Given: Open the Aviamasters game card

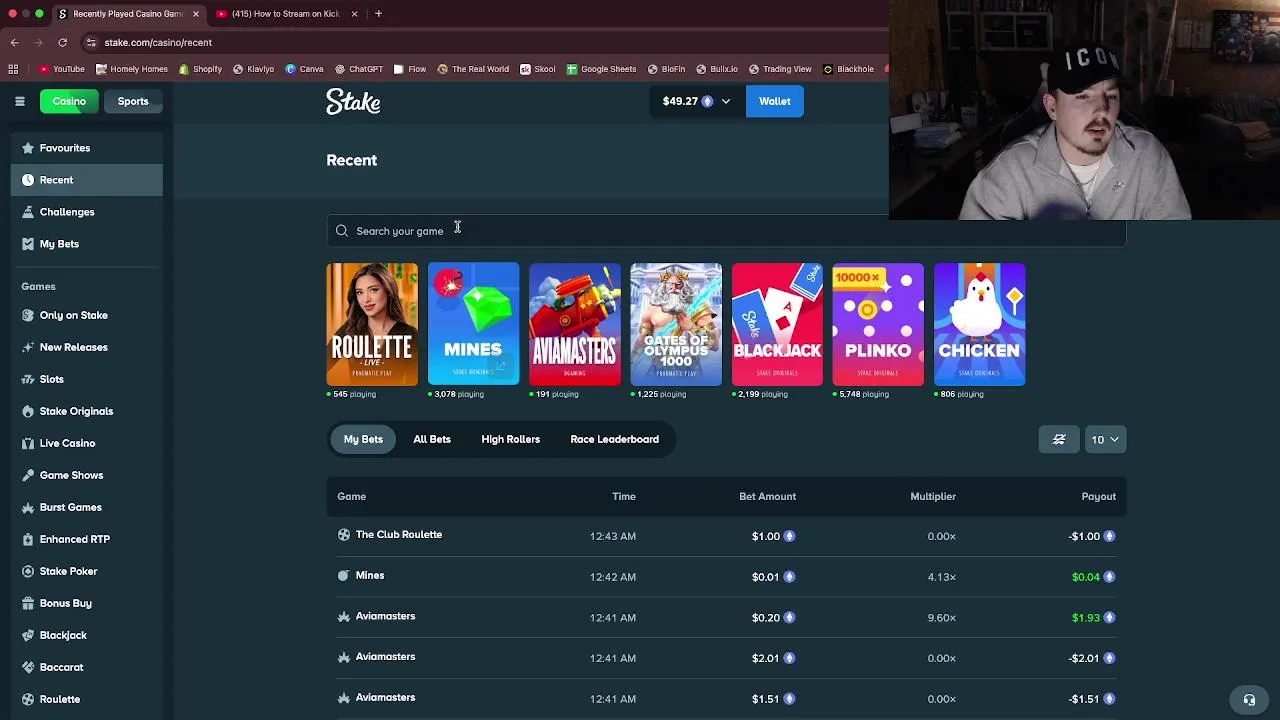Looking at the screenshot, I should pos(575,324).
